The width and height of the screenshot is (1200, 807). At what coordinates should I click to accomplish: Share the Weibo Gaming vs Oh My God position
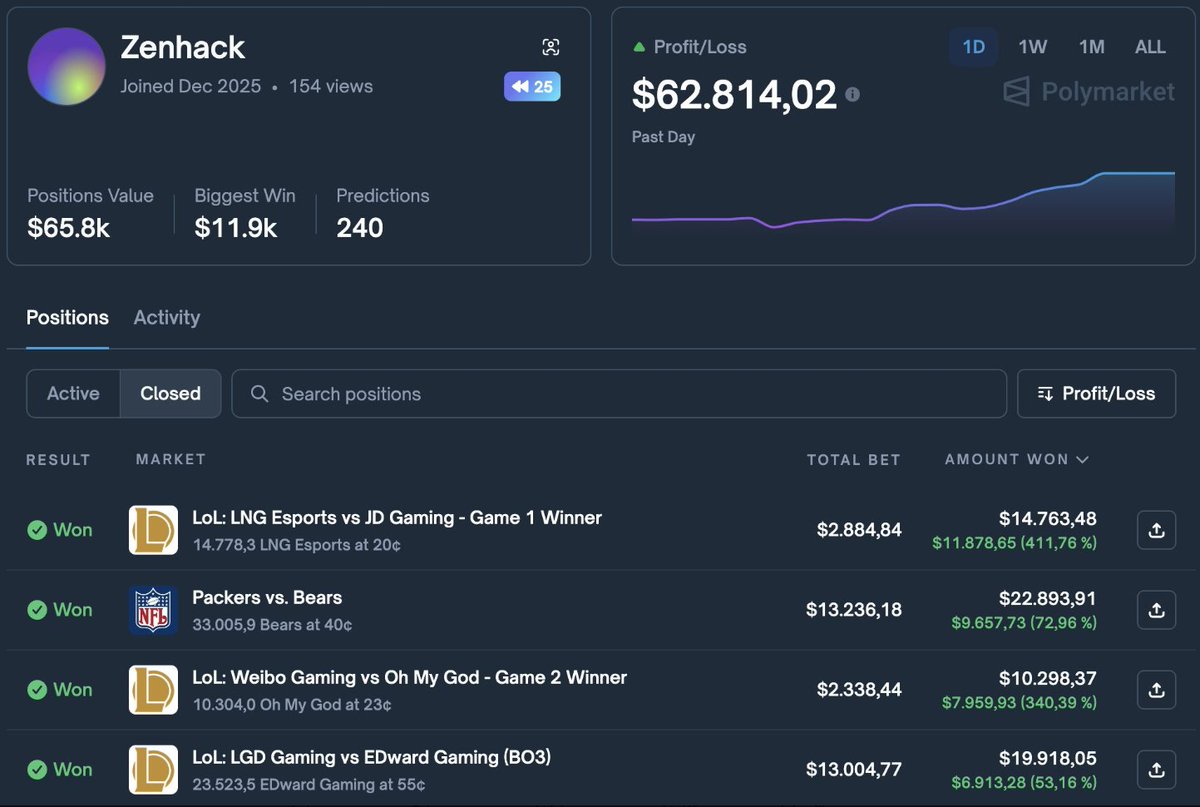(x=1156, y=690)
